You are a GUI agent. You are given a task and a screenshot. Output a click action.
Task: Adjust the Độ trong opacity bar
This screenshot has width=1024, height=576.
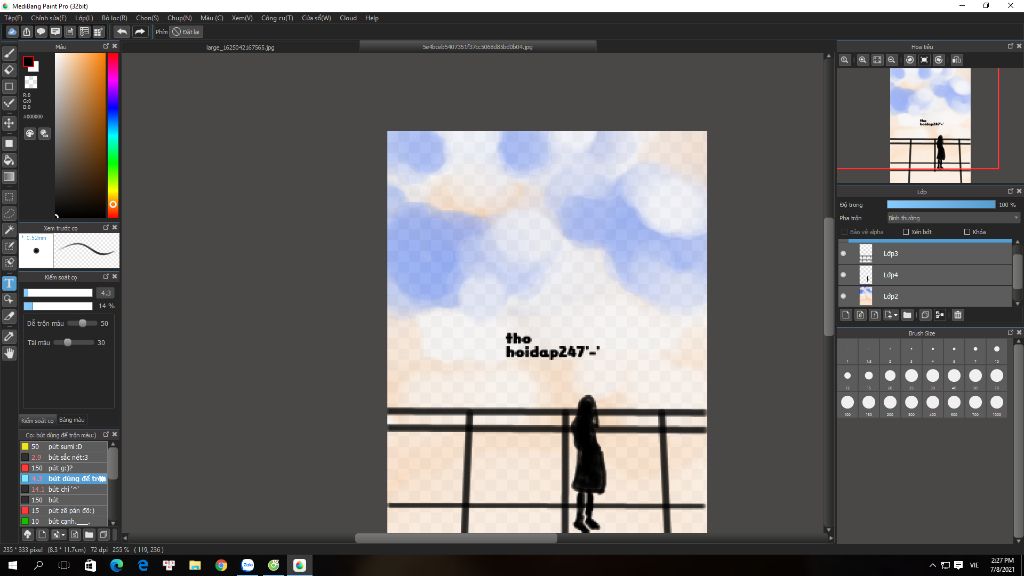point(941,204)
